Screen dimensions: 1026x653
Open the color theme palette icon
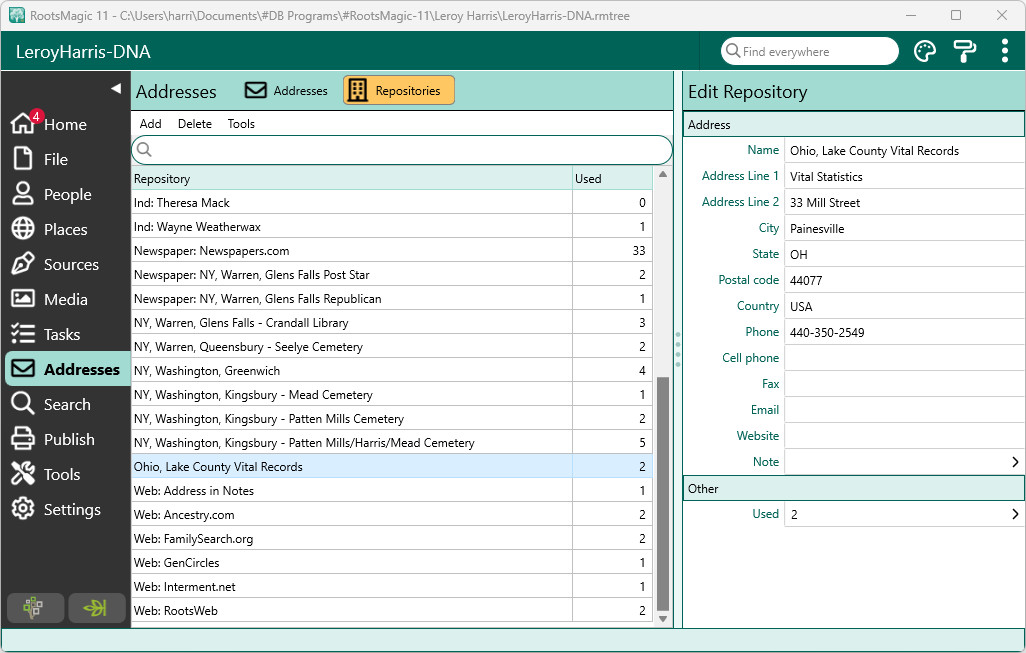coord(925,51)
